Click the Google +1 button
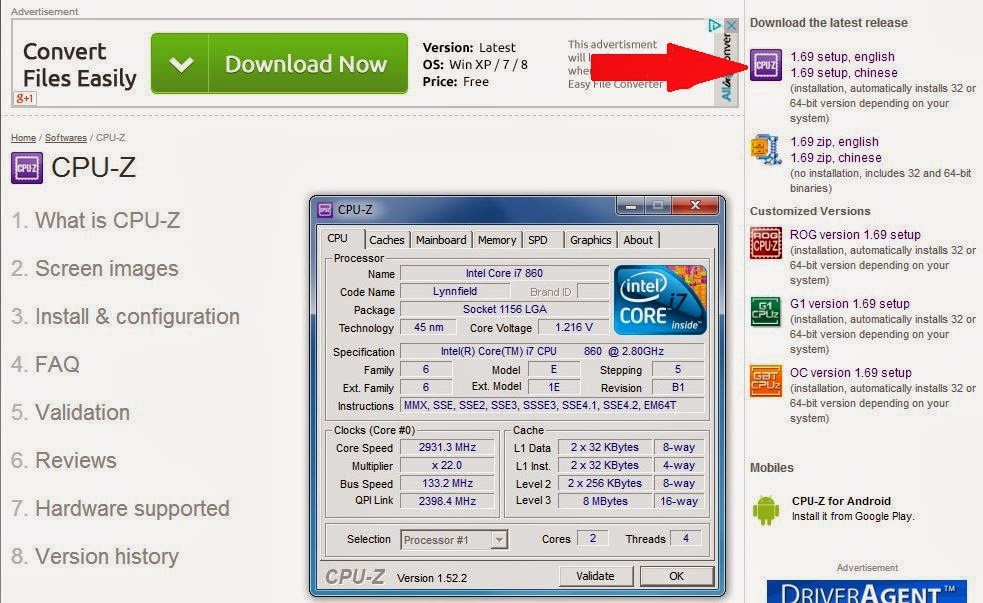983x603 pixels. click(x=24, y=98)
